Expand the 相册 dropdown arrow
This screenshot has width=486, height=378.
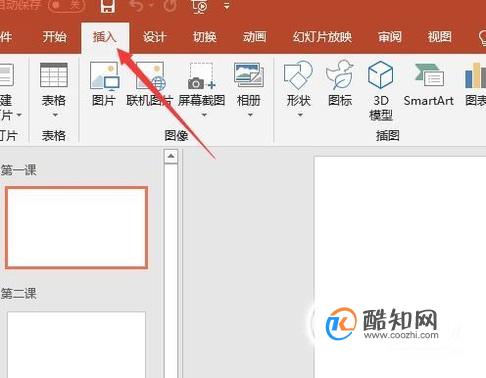click(250, 115)
